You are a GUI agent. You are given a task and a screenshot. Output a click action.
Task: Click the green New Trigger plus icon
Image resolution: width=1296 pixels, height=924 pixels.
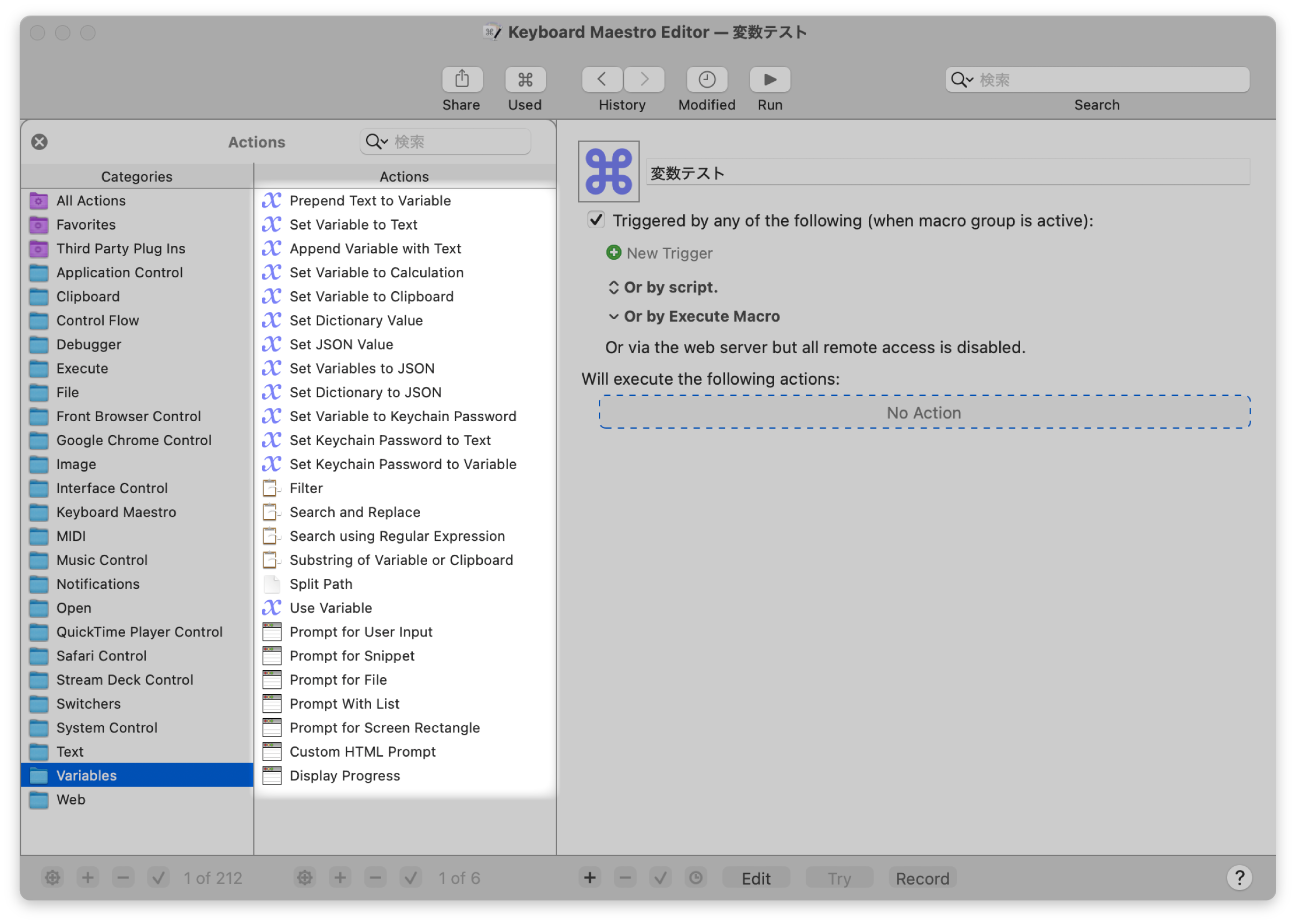coord(614,253)
